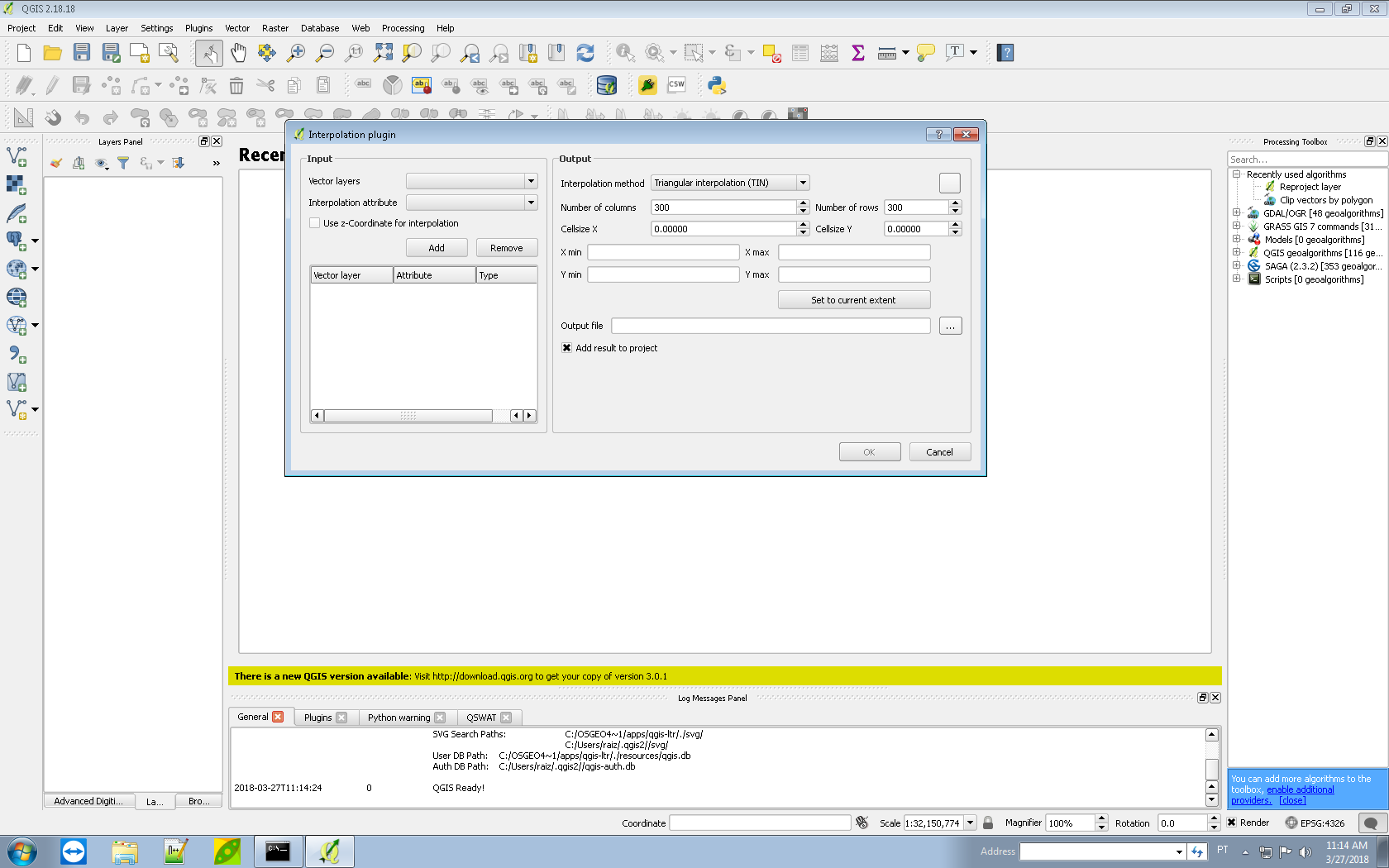Click inside the Output file text field
Image resolution: width=1389 pixels, height=868 pixels.
[771, 326]
